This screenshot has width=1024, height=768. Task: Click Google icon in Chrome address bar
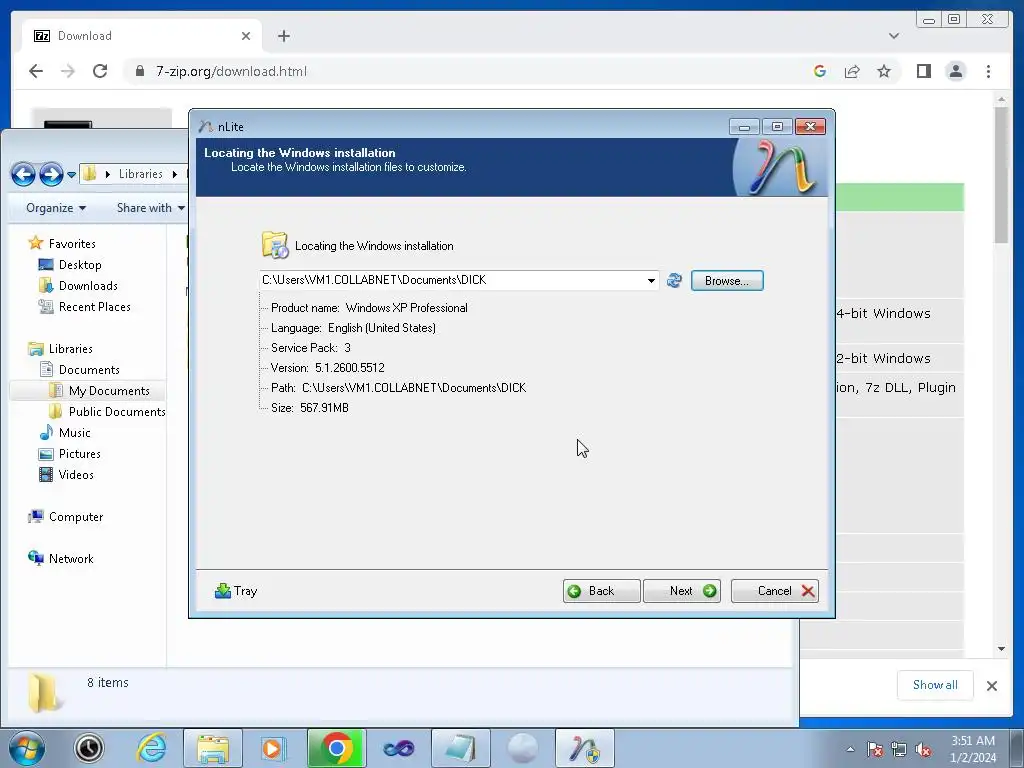(x=820, y=71)
